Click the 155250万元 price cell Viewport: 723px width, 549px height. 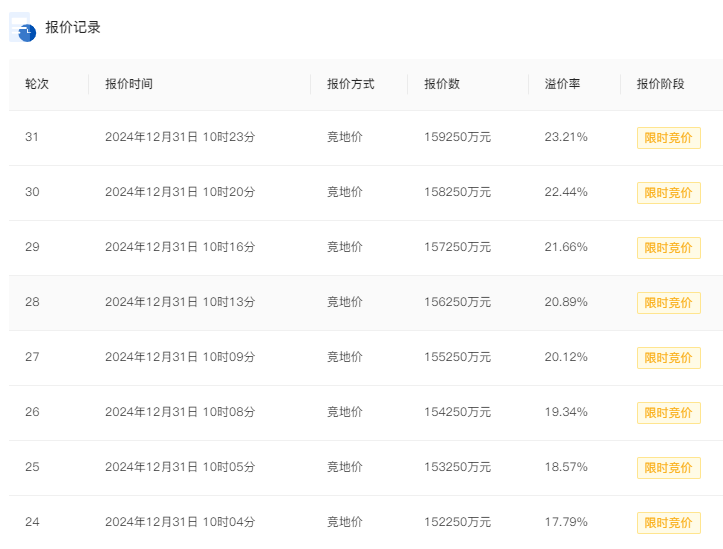click(457, 357)
